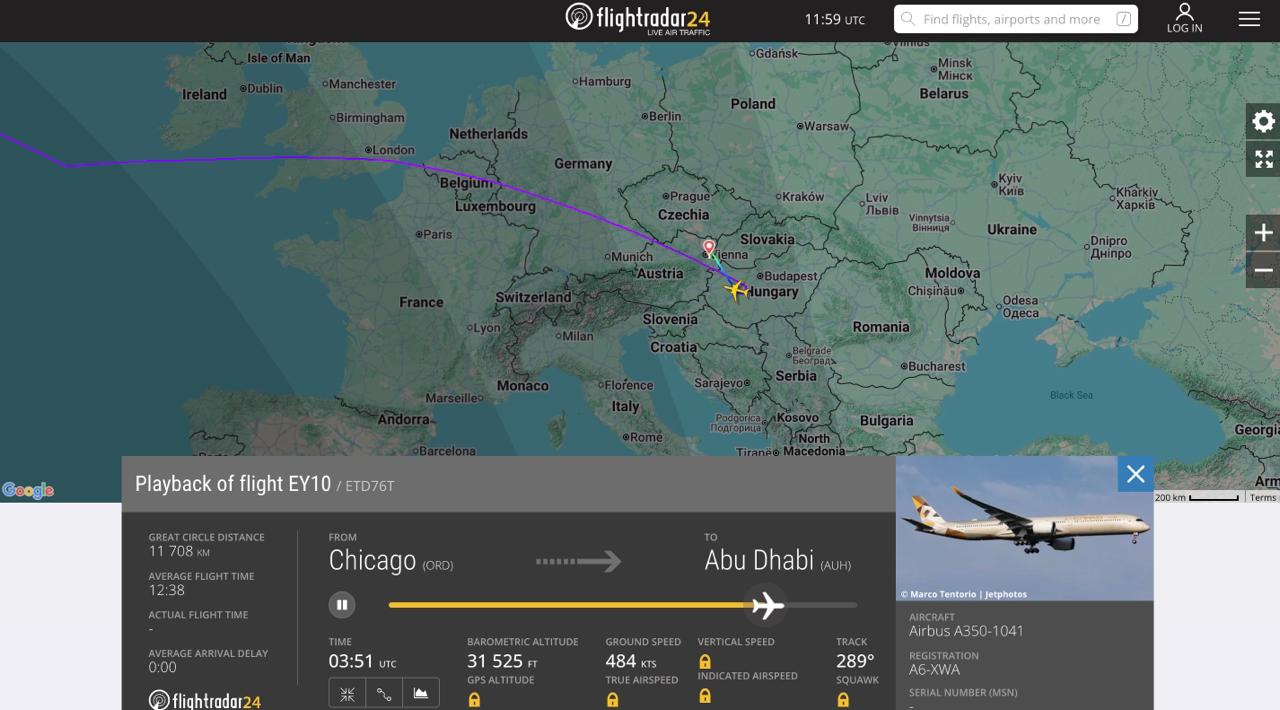
Task: Click the Flightradar24 logo in header
Action: pos(638,19)
